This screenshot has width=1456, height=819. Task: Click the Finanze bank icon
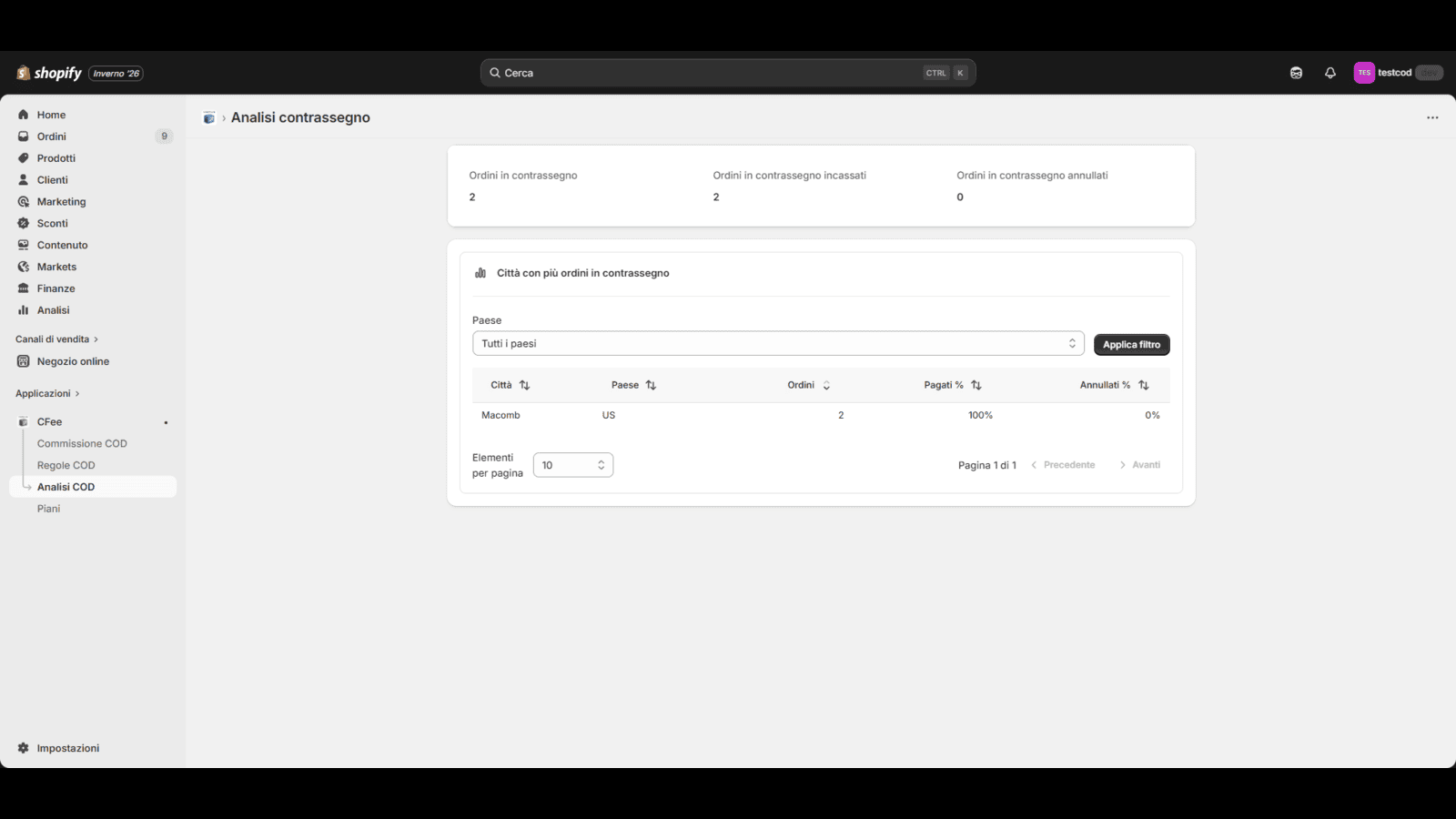(24, 288)
